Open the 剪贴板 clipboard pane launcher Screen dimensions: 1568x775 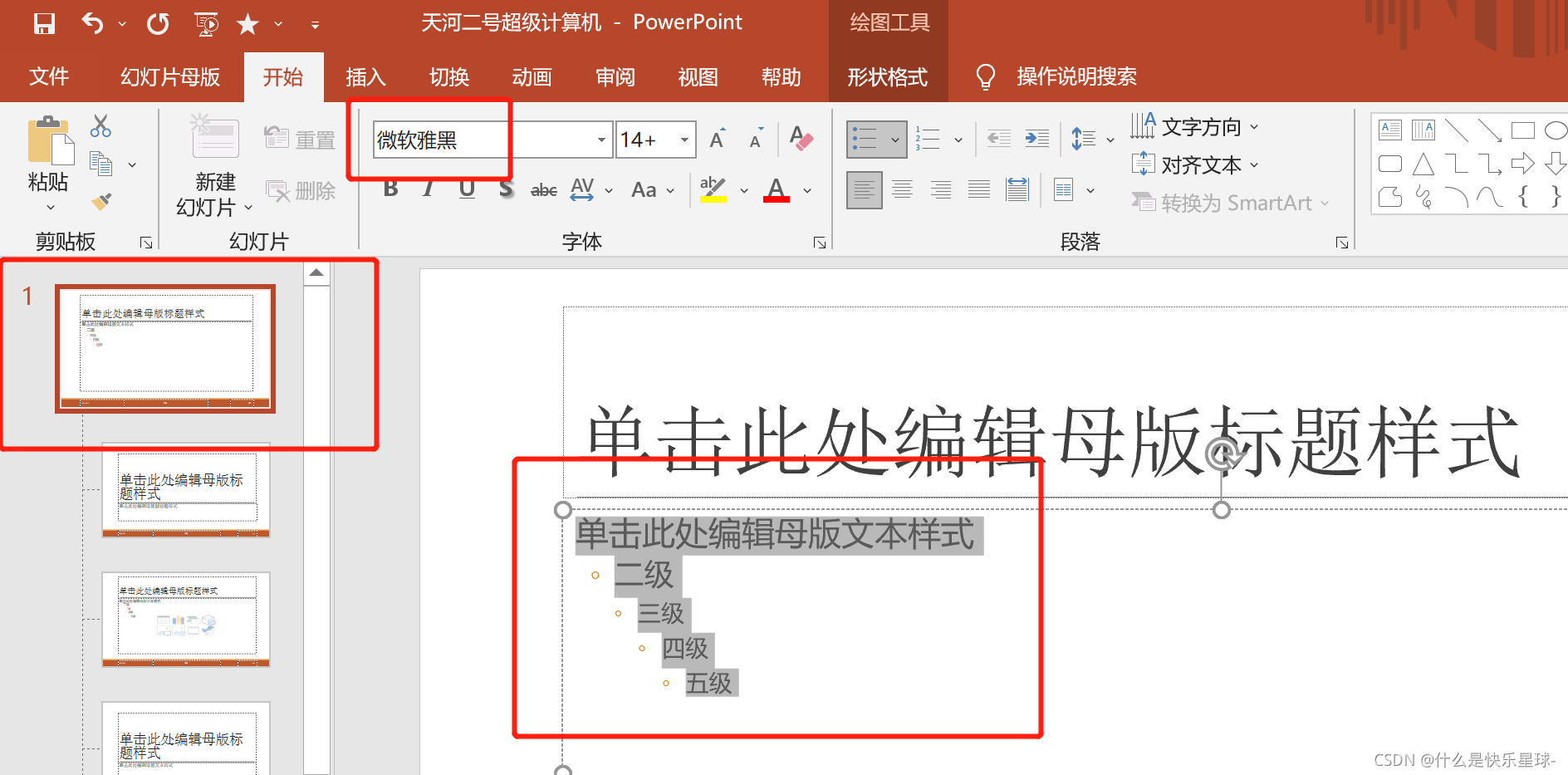pyautogui.click(x=146, y=243)
